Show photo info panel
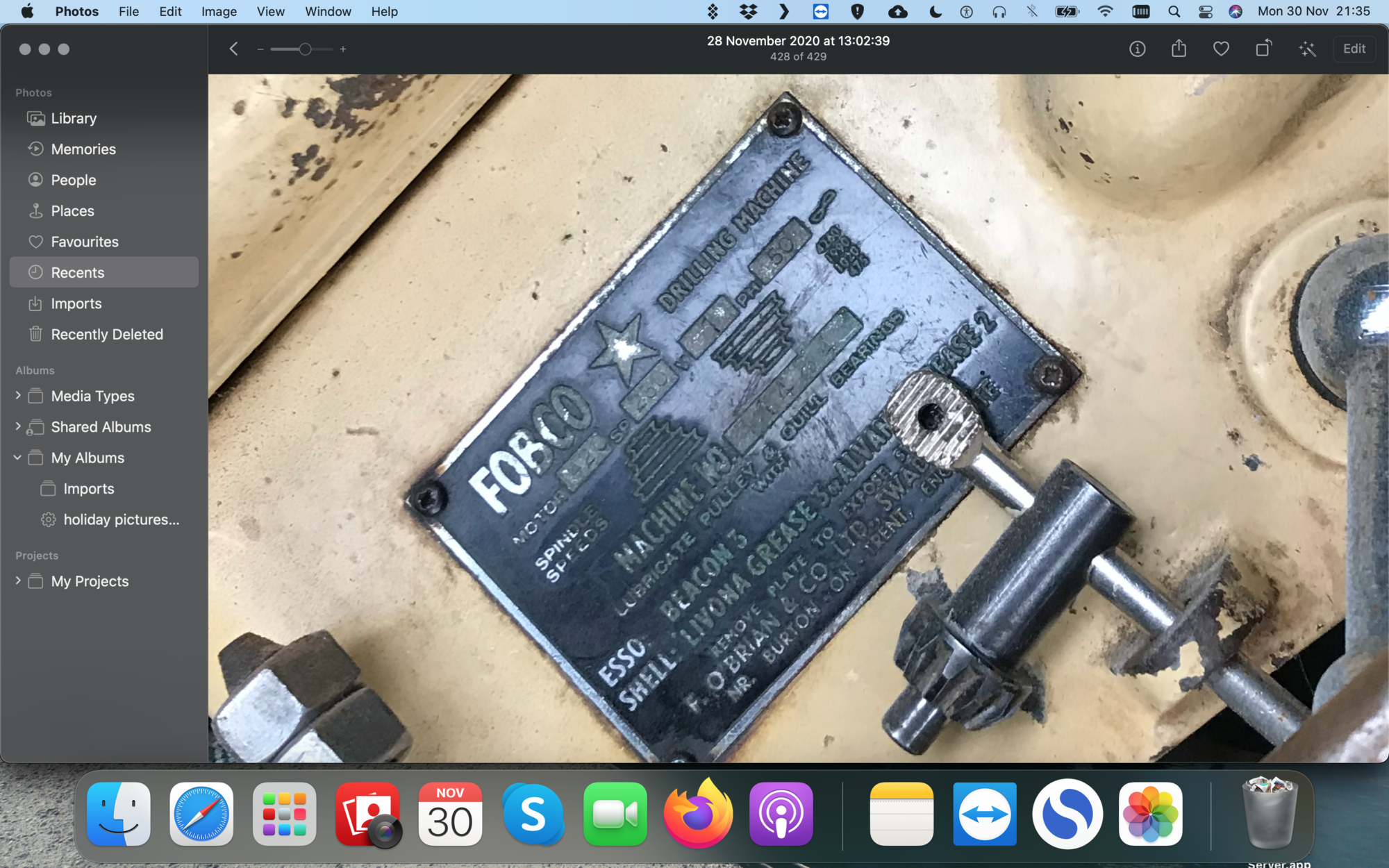This screenshot has width=1389, height=868. click(1137, 49)
